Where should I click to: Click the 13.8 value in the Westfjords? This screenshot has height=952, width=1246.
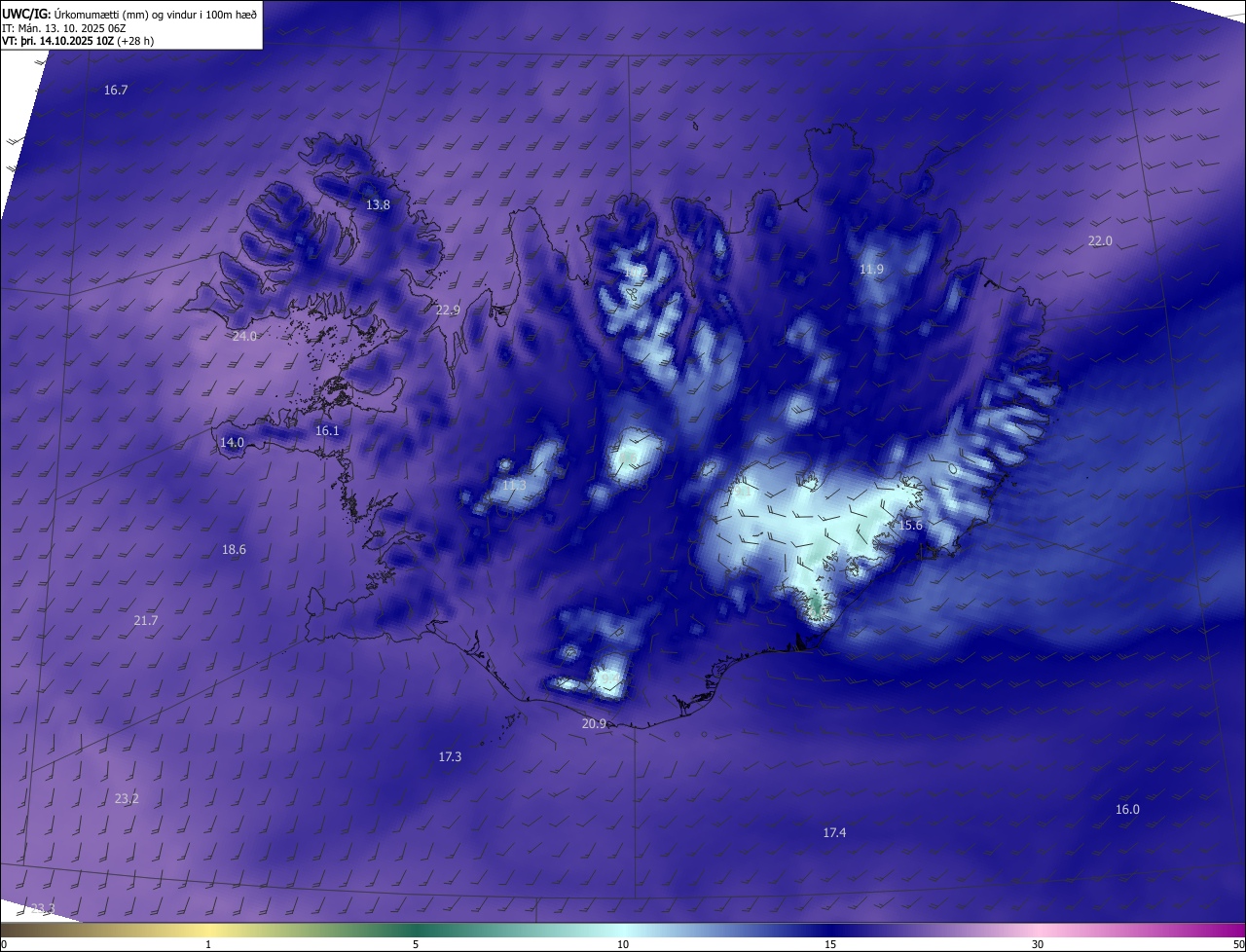pyautogui.click(x=378, y=205)
